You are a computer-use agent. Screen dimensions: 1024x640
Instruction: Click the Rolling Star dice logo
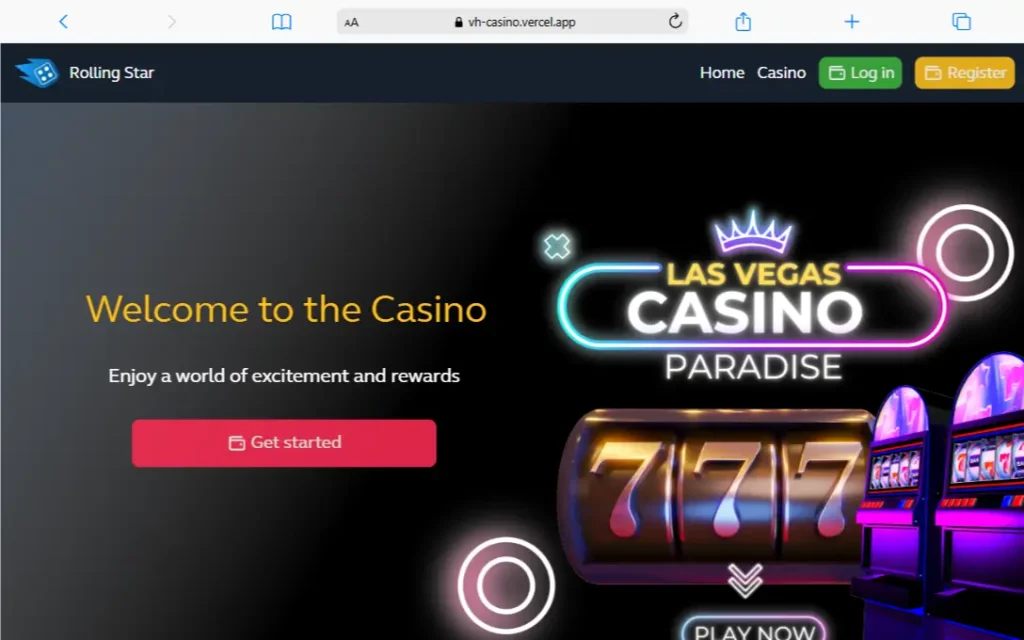coord(37,72)
